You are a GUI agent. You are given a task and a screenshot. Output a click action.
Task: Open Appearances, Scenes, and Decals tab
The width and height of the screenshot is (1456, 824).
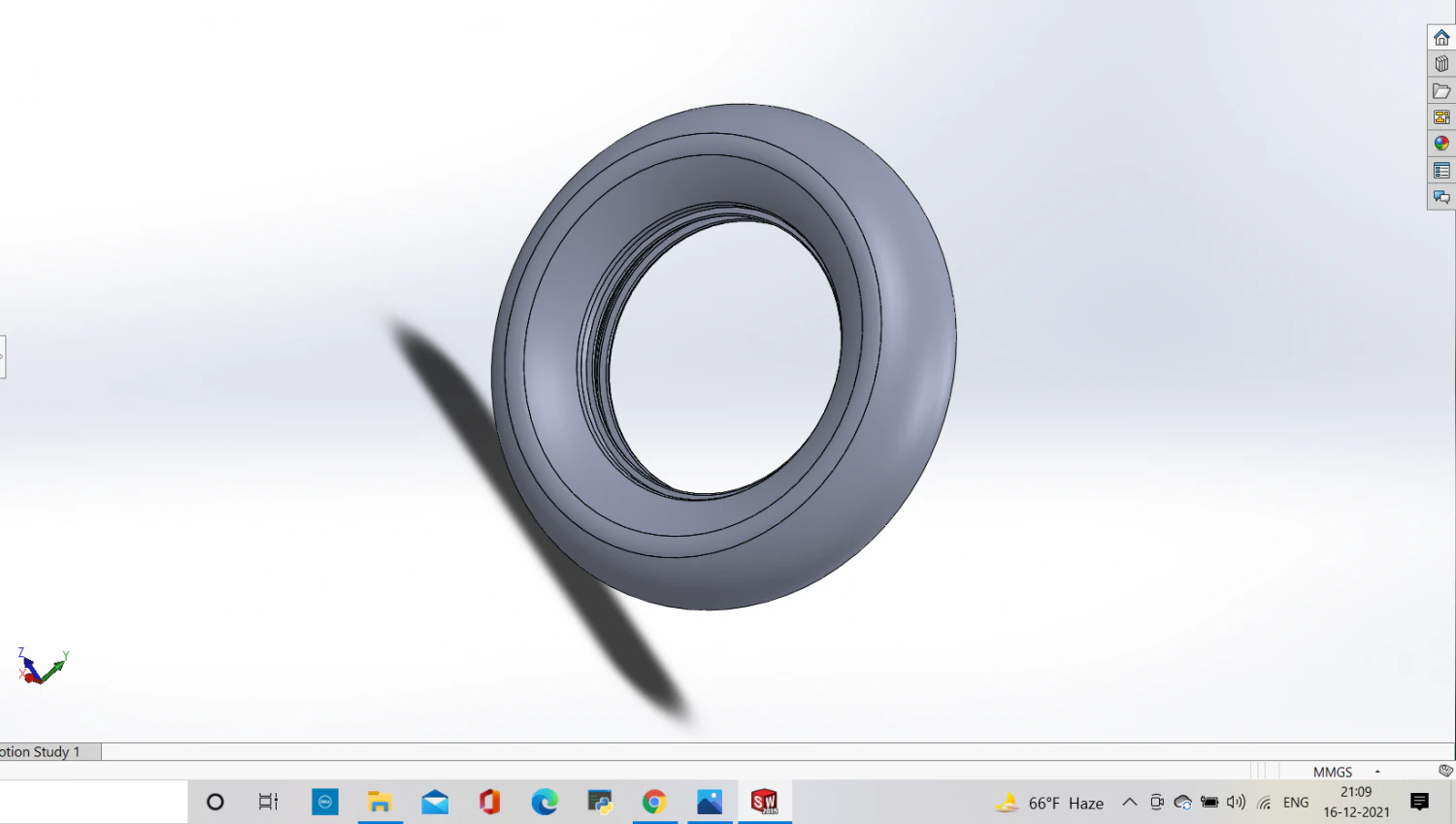[x=1441, y=144]
